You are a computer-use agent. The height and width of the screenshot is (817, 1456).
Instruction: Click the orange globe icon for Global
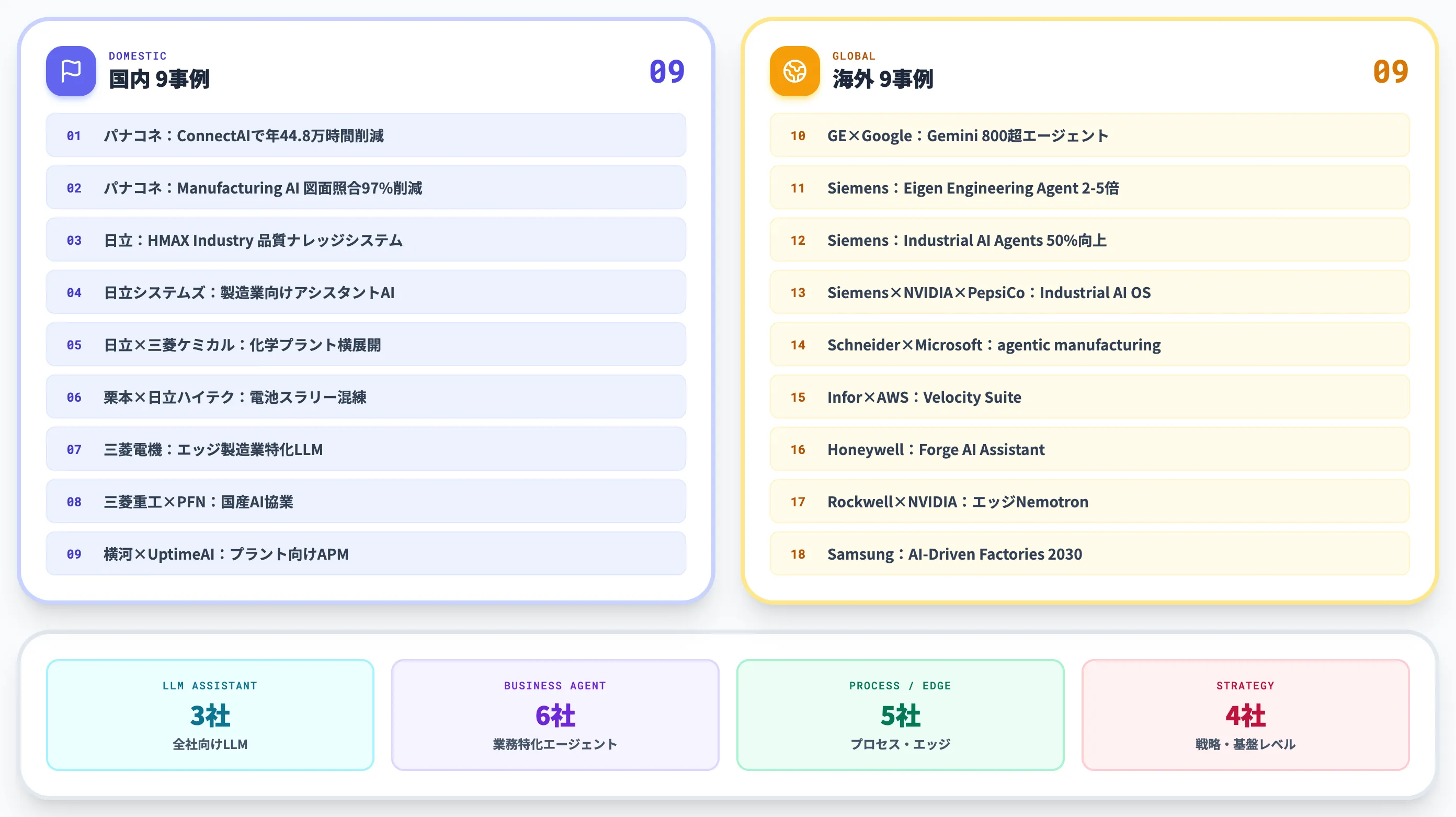coord(794,71)
